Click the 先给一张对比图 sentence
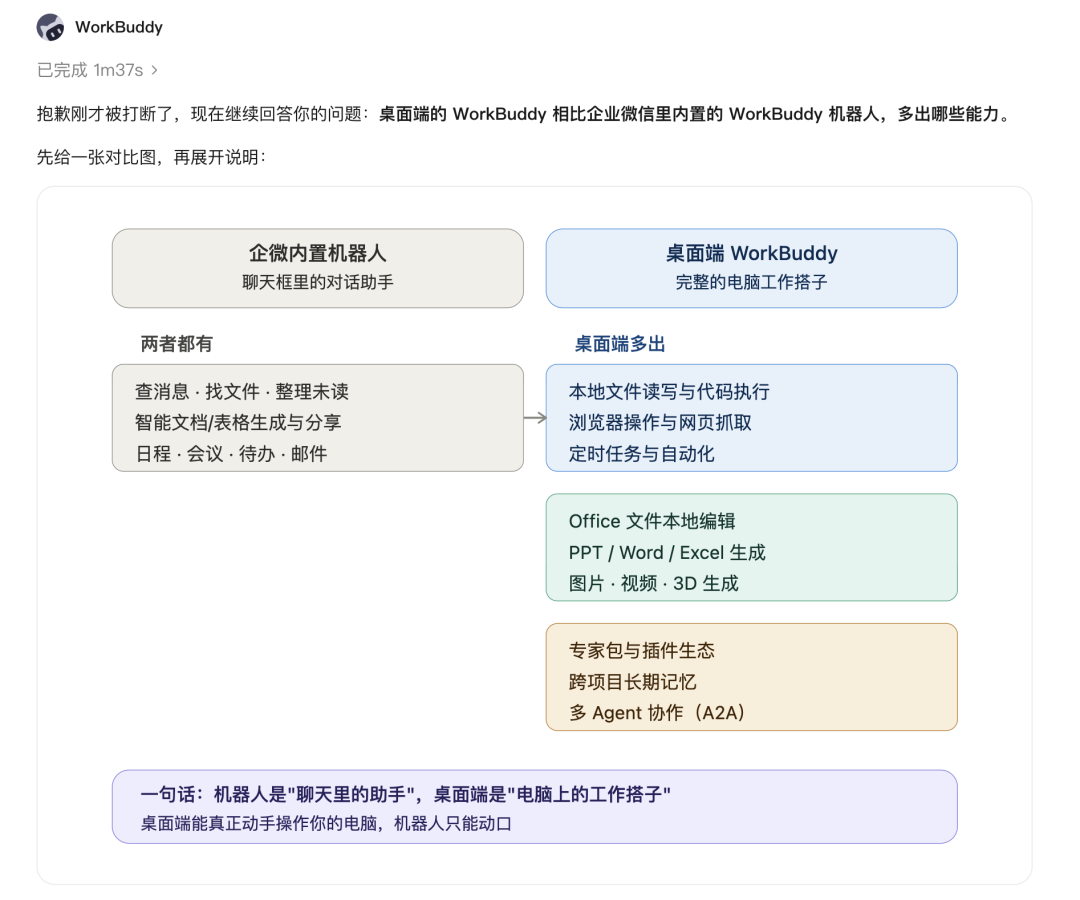This screenshot has width=1080, height=900. coord(151,158)
